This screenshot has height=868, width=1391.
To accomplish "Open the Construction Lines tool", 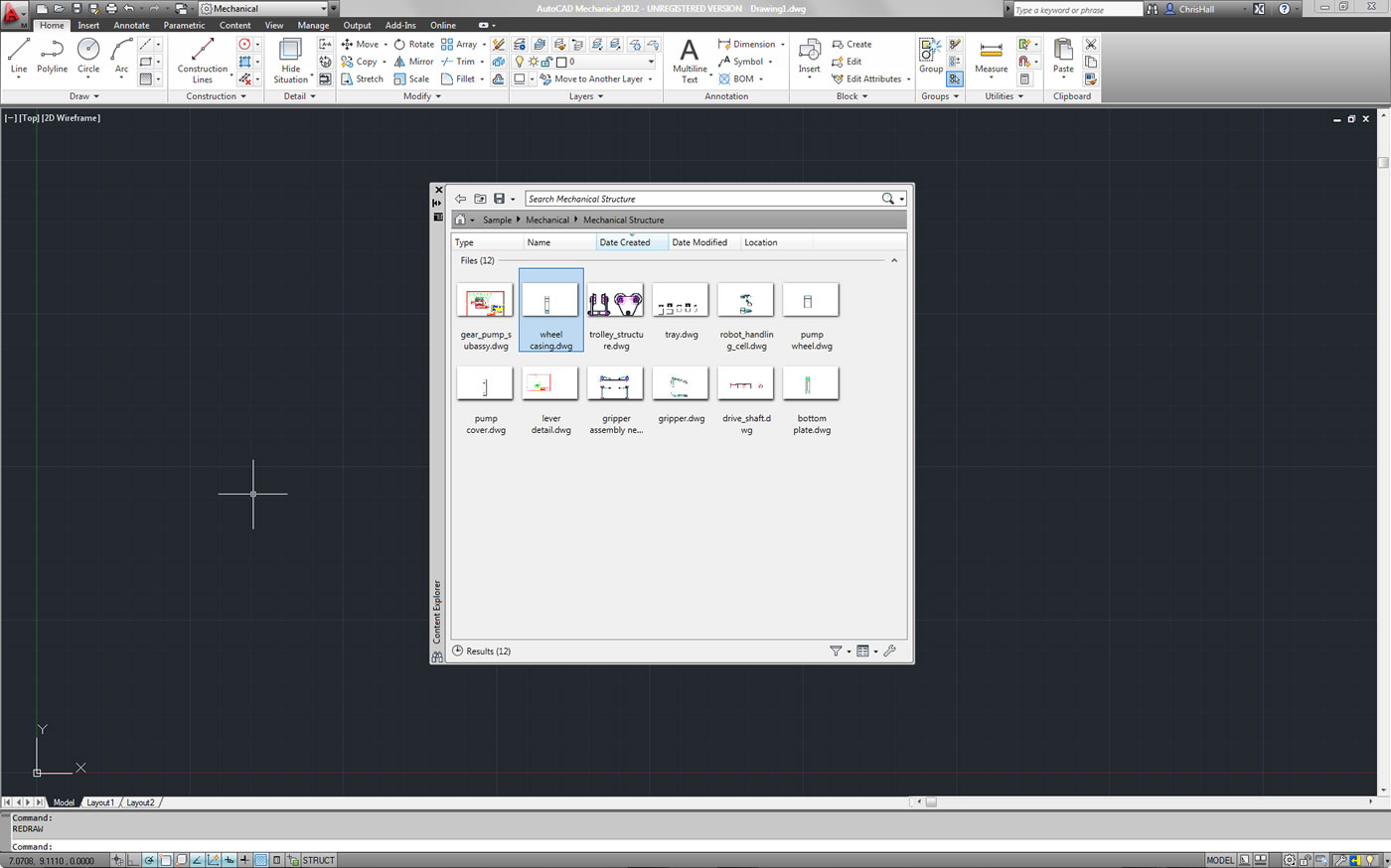I will point(203,61).
